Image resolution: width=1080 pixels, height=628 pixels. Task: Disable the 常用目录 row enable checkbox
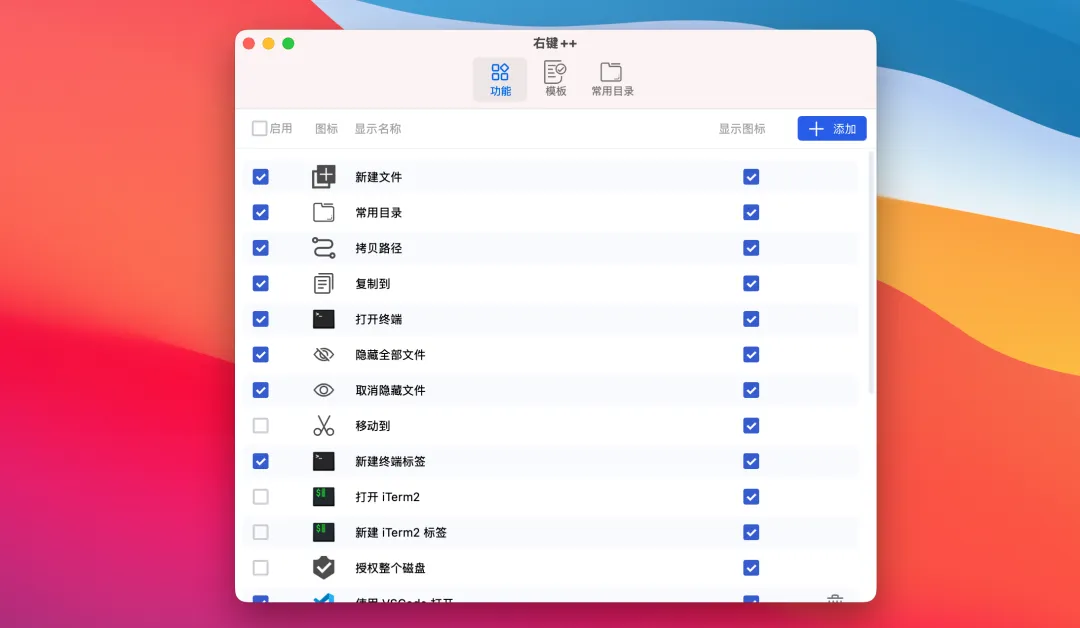pyautogui.click(x=260, y=213)
